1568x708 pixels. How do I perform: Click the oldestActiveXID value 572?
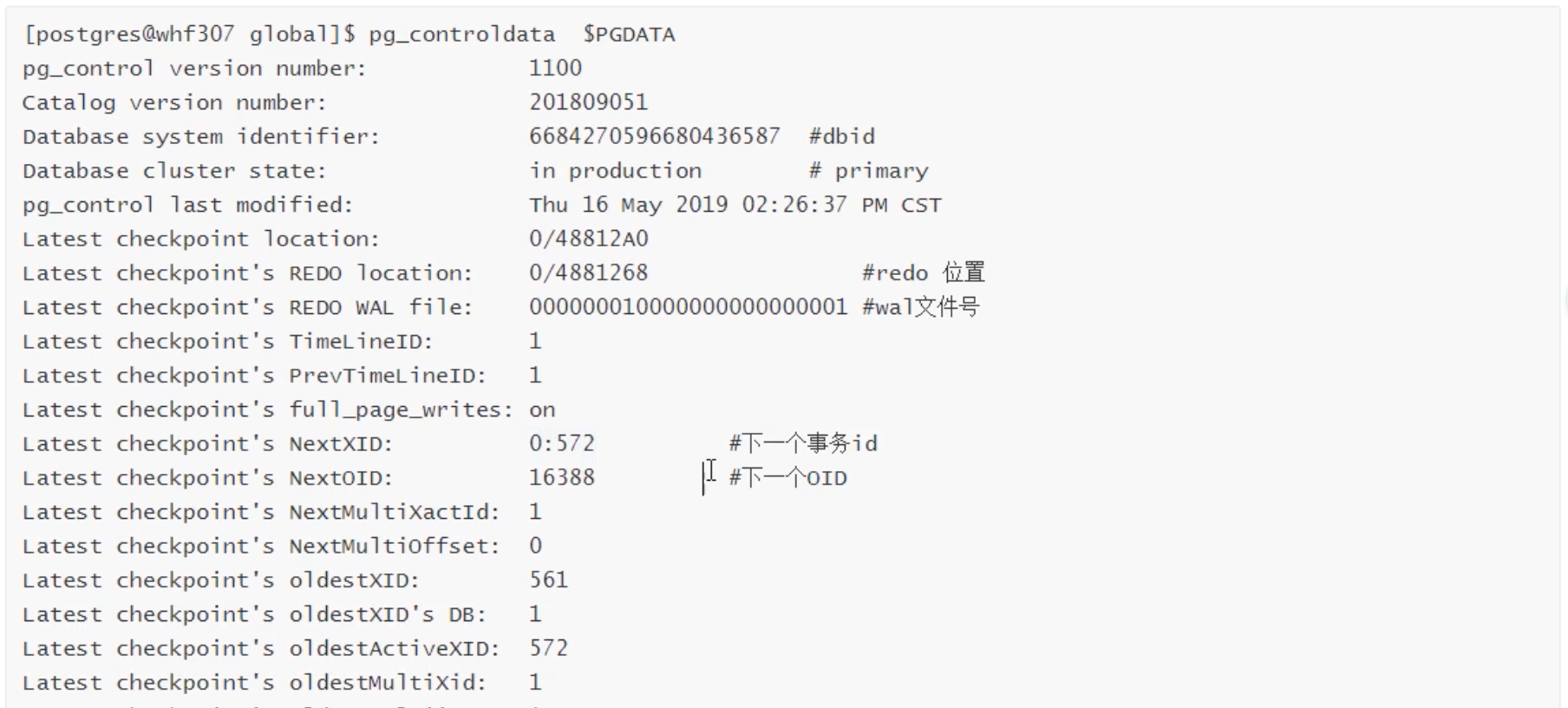[549, 648]
